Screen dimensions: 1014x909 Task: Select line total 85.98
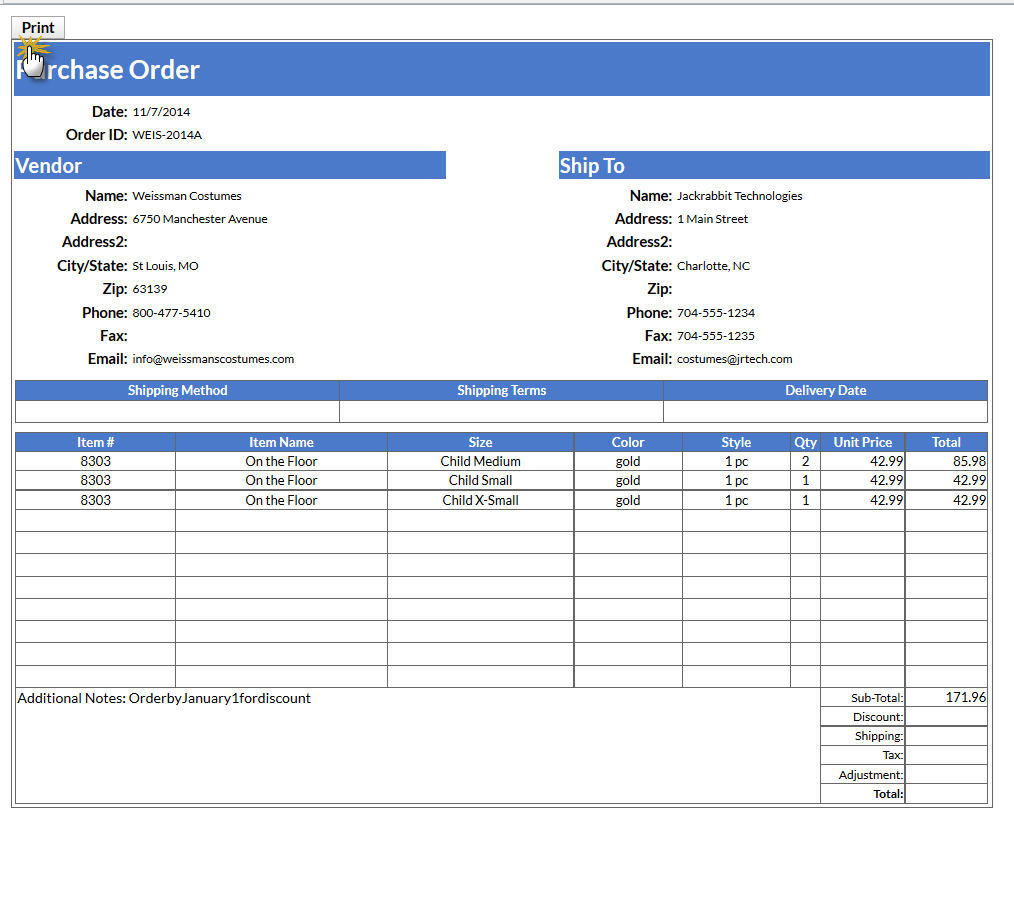[946, 462]
